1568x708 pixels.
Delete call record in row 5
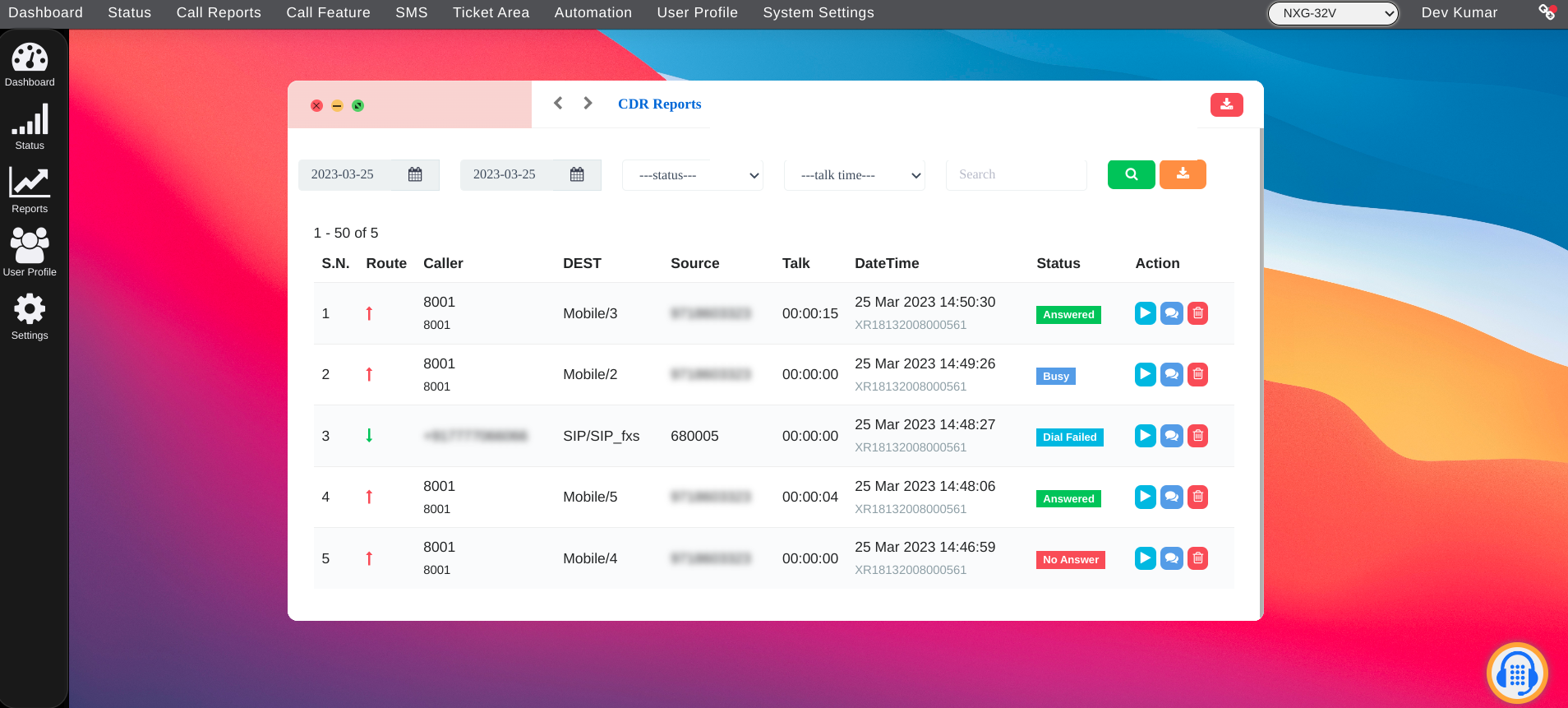tap(1197, 558)
